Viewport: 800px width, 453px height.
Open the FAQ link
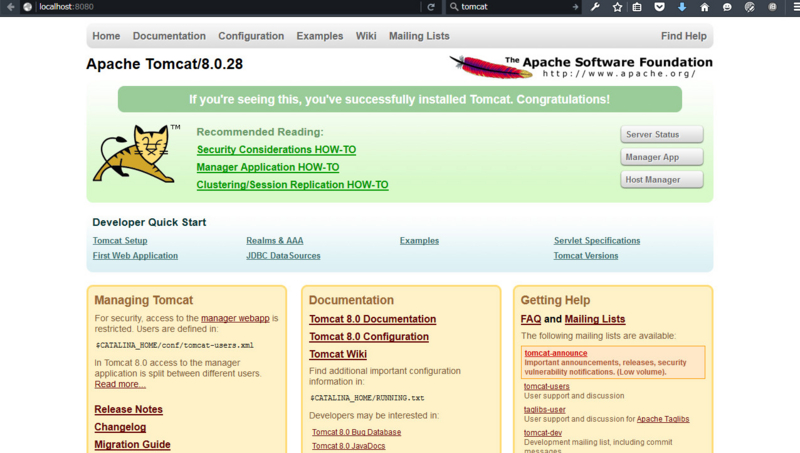coord(531,319)
